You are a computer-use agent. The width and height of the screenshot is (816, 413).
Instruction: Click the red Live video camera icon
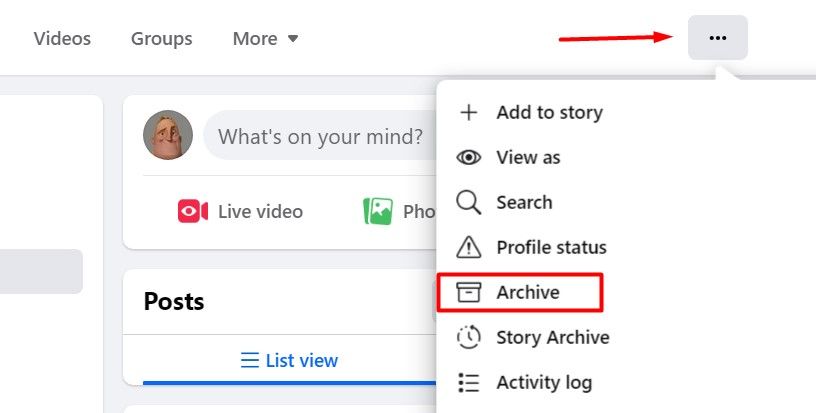(x=193, y=211)
